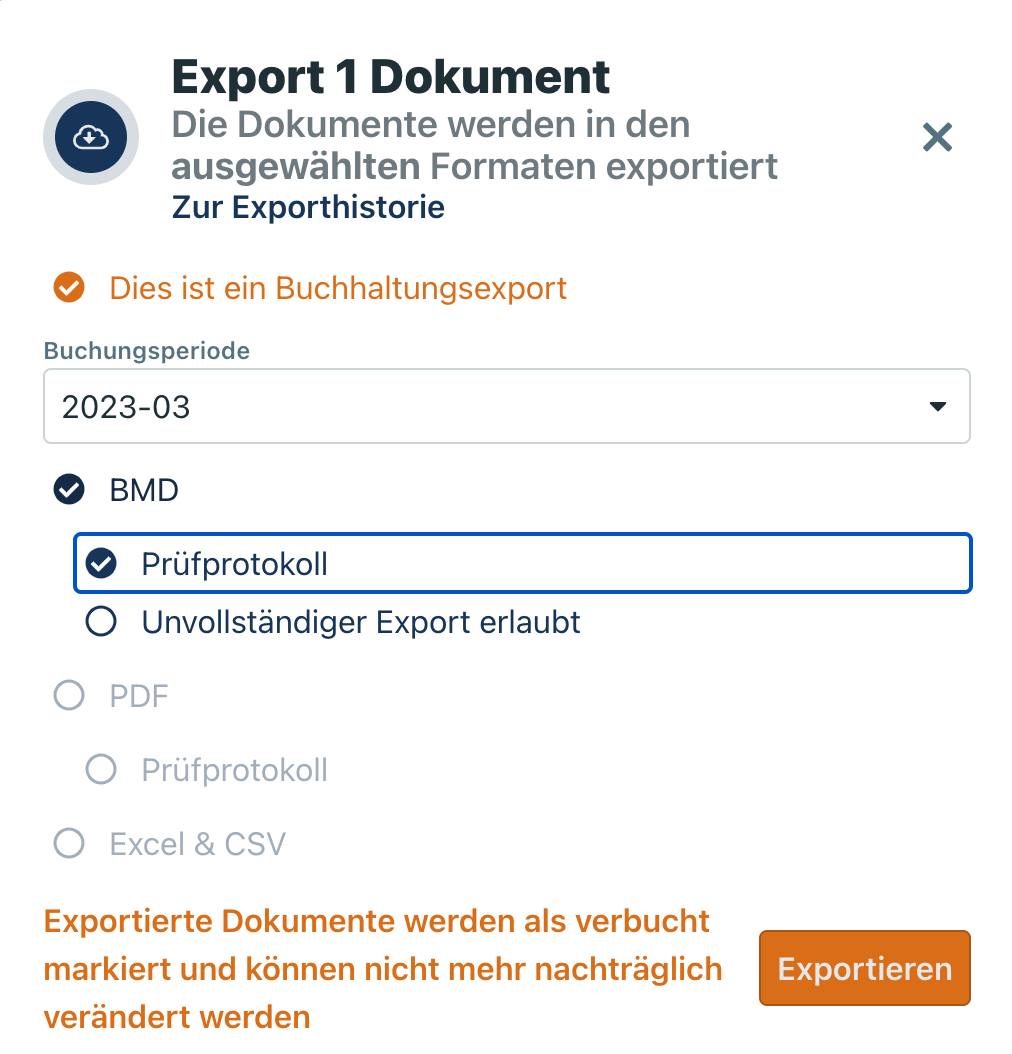Select the Excel & CSV circle
Image resolution: width=1012 pixels, height=1054 pixels.
(x=68, y=844)
